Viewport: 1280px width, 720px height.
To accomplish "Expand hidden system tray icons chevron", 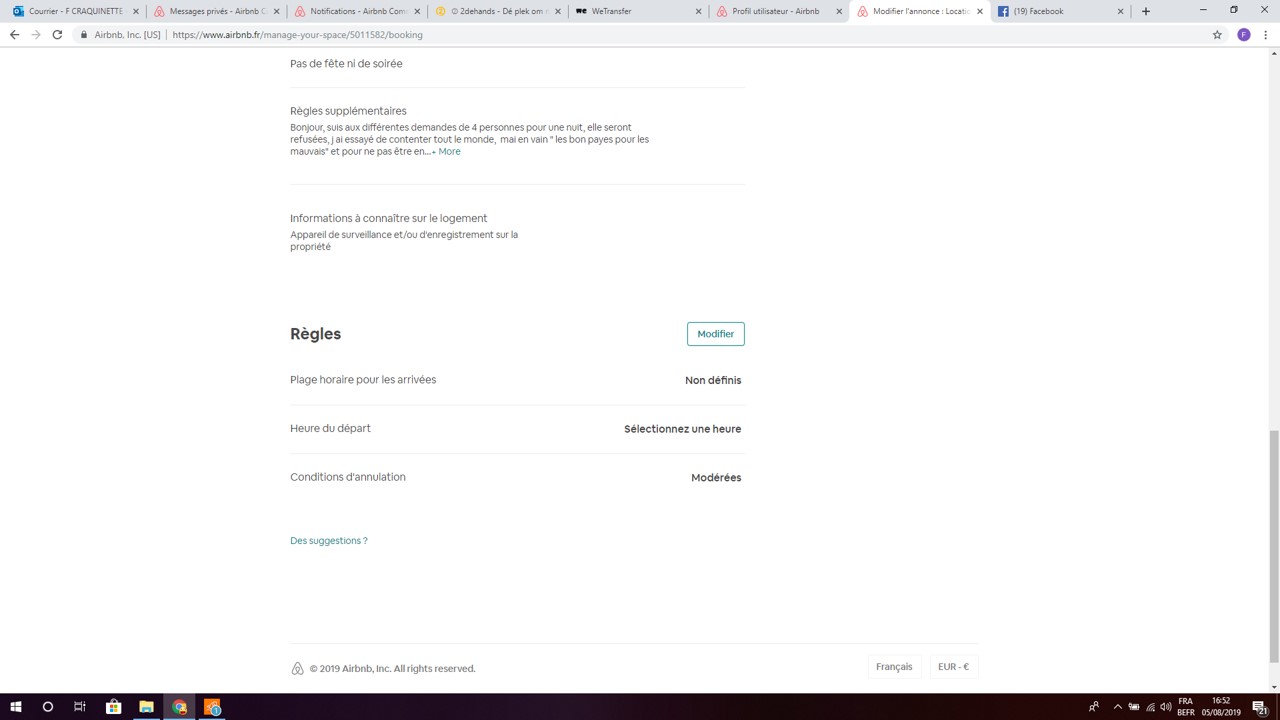I will (1117, 707).
